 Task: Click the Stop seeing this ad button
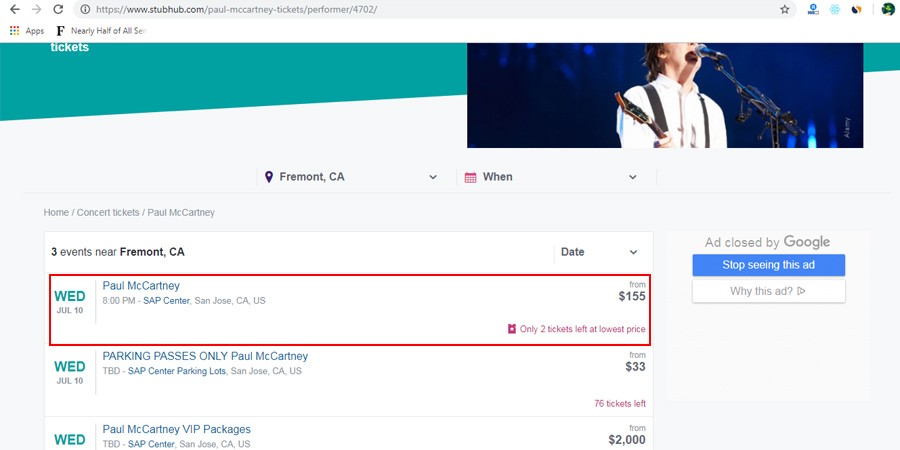click(x=768, y=265)
